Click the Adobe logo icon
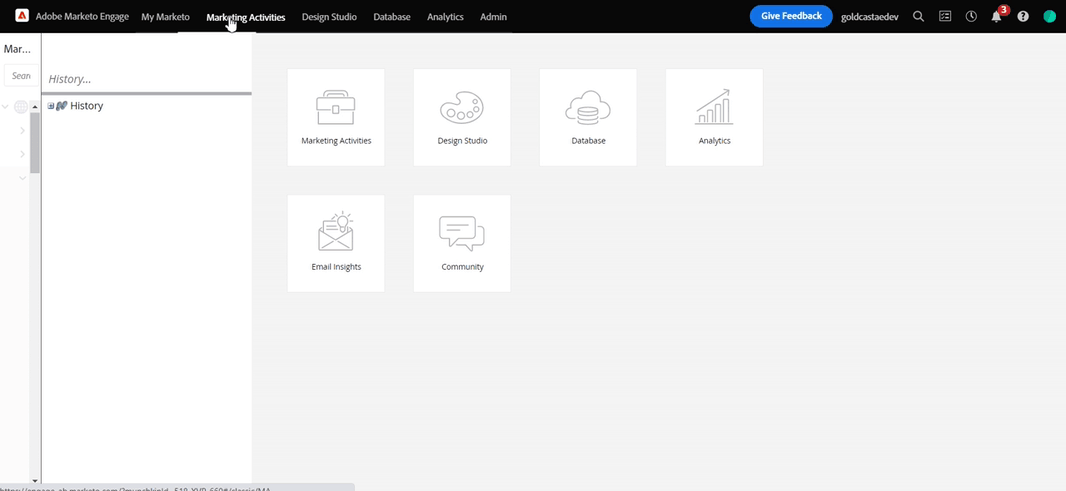The height and width of the screenshot is (491, 1066). tap(22, 16)
